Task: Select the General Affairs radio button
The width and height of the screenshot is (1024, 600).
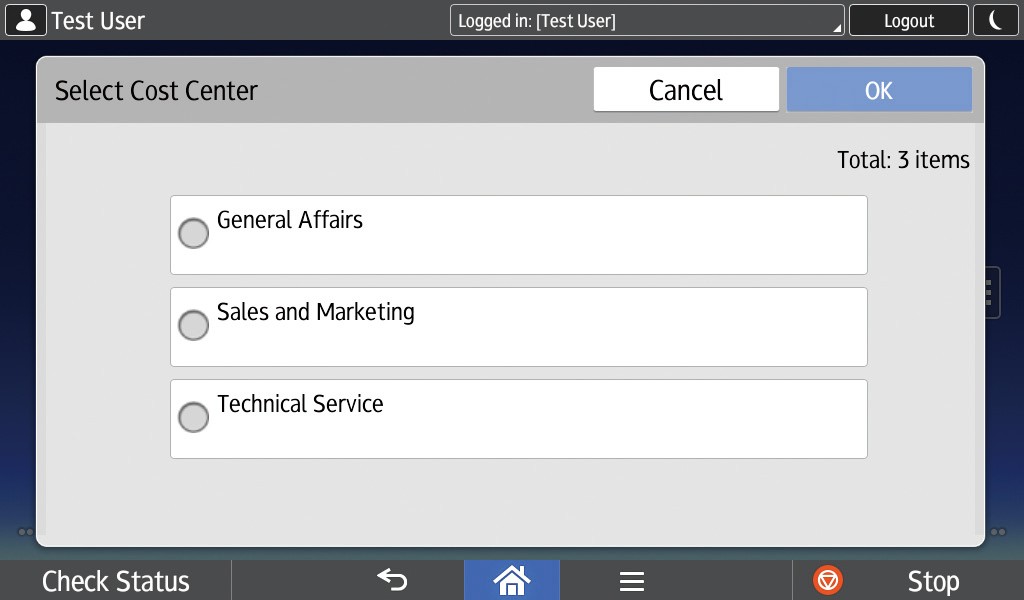Action: tap(193, 234)
